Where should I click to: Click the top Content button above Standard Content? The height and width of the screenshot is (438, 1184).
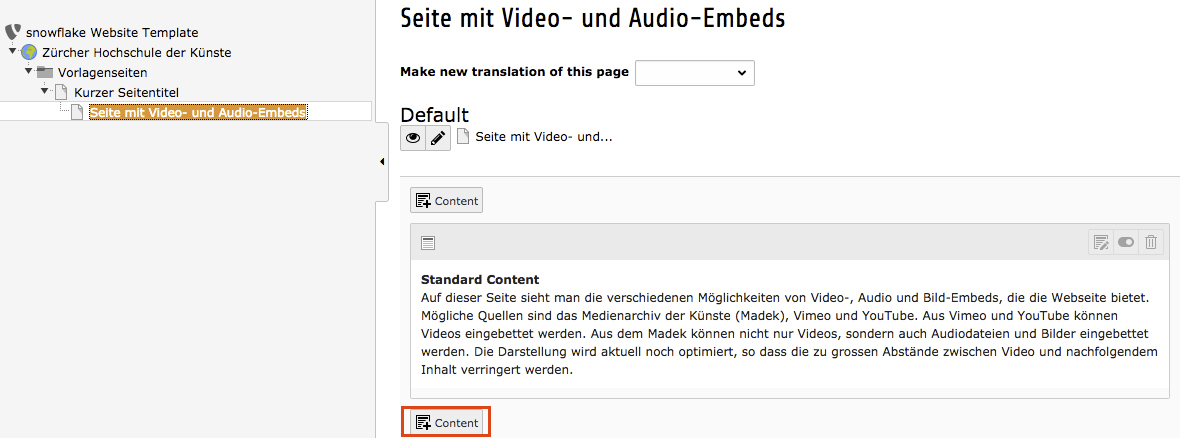[446, 200]
